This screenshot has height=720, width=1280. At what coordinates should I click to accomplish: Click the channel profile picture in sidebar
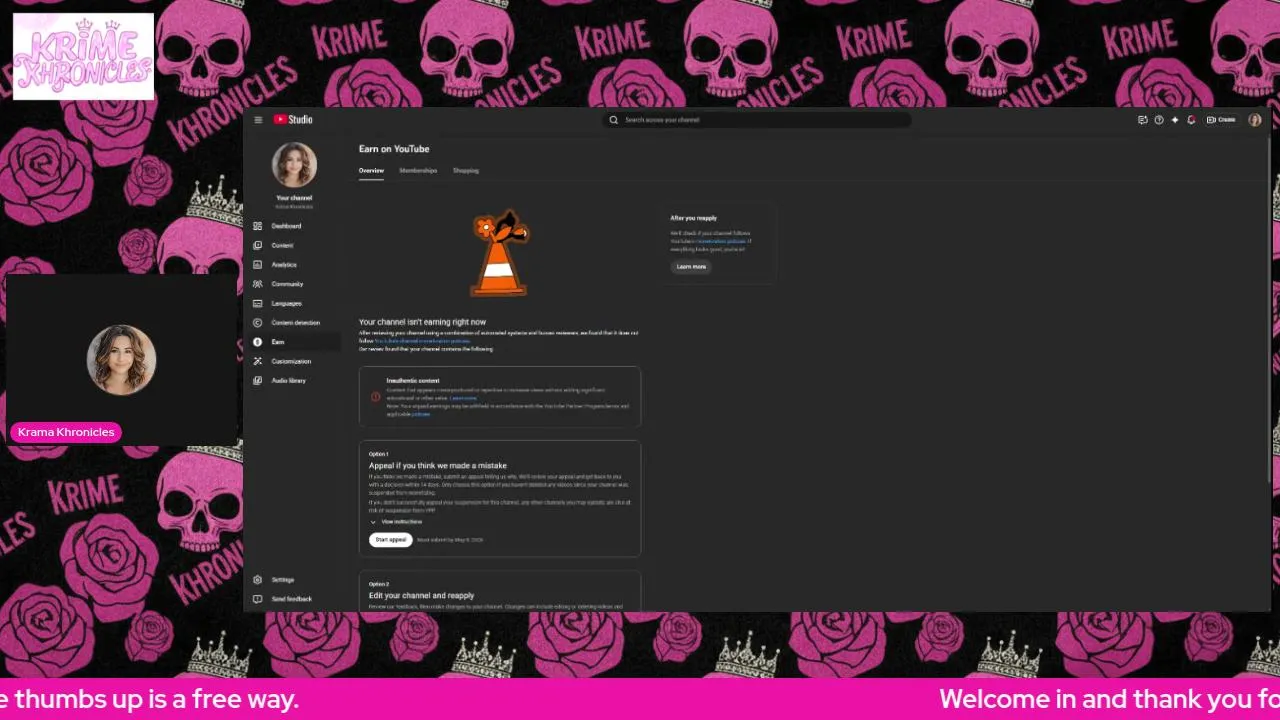coord(294,165)
